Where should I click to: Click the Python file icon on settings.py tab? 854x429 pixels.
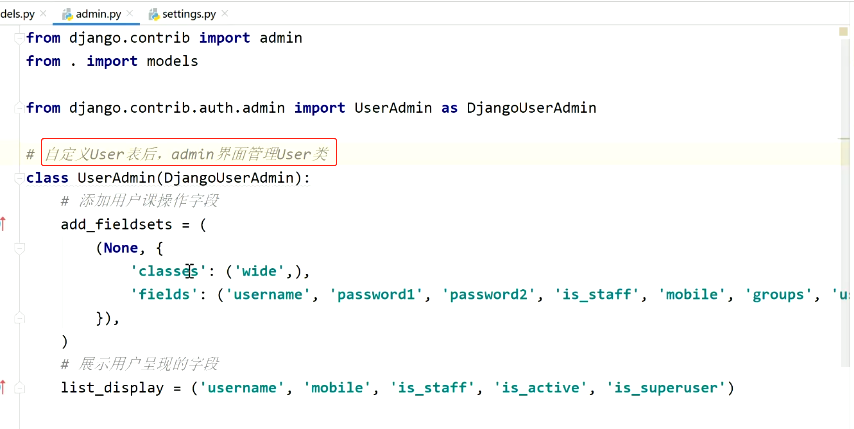pyautogui.click(x=153, y=14)
